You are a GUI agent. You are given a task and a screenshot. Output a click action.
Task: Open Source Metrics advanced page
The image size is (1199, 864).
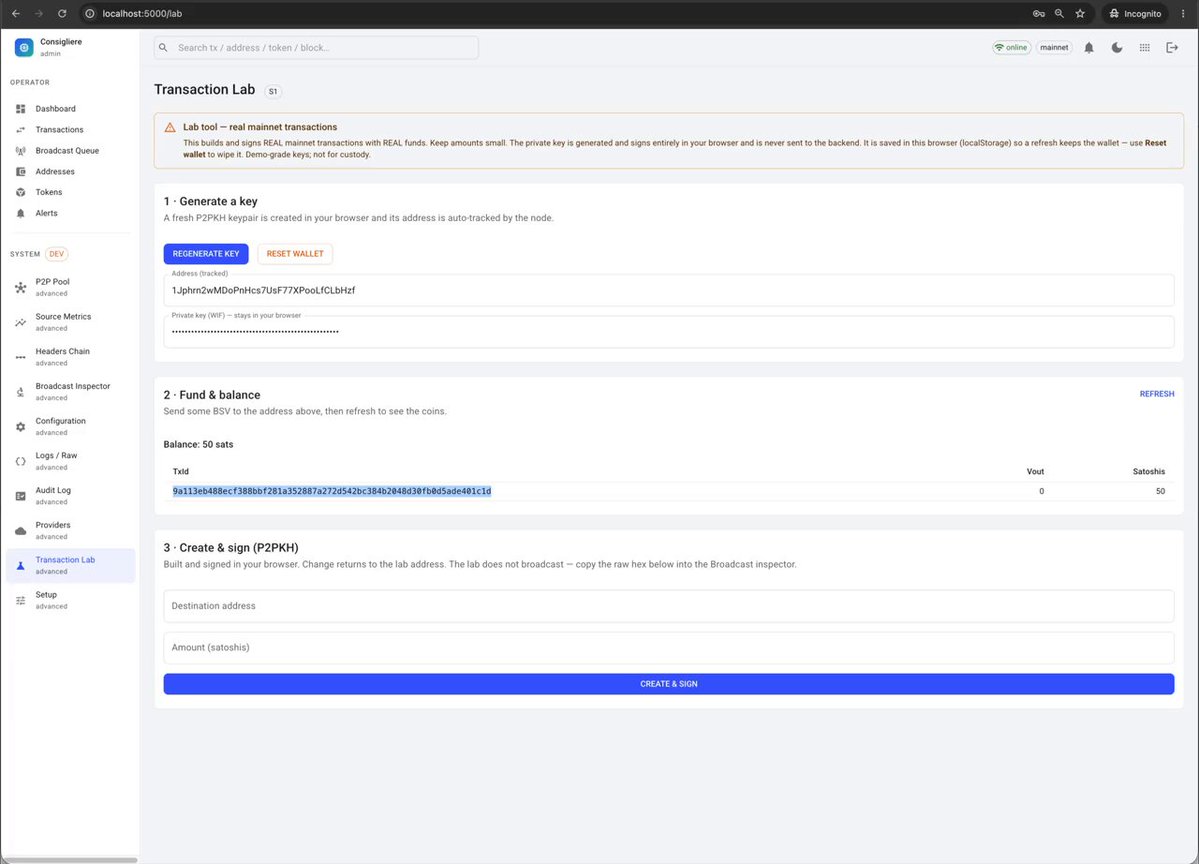point(70,322)
